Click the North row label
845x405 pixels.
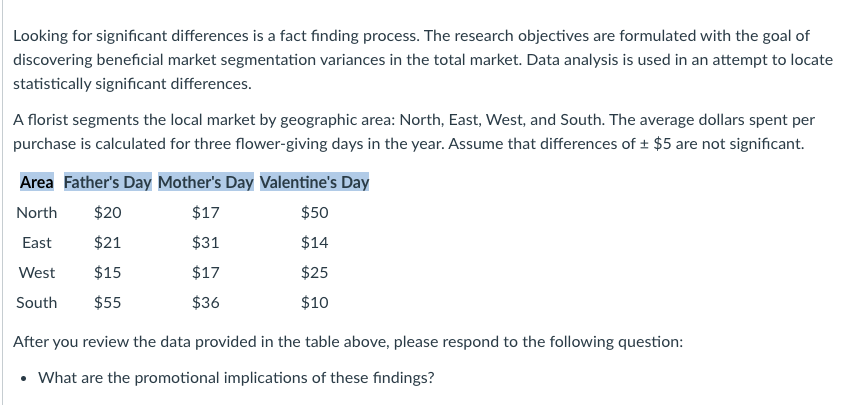pyautogui.click(x=37, y=213)
